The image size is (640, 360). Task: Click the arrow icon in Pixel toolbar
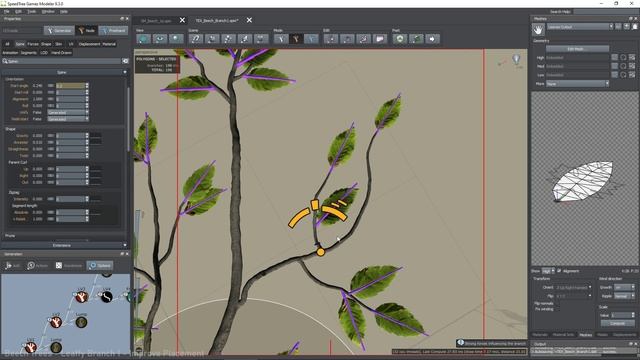tap(433, 39)
